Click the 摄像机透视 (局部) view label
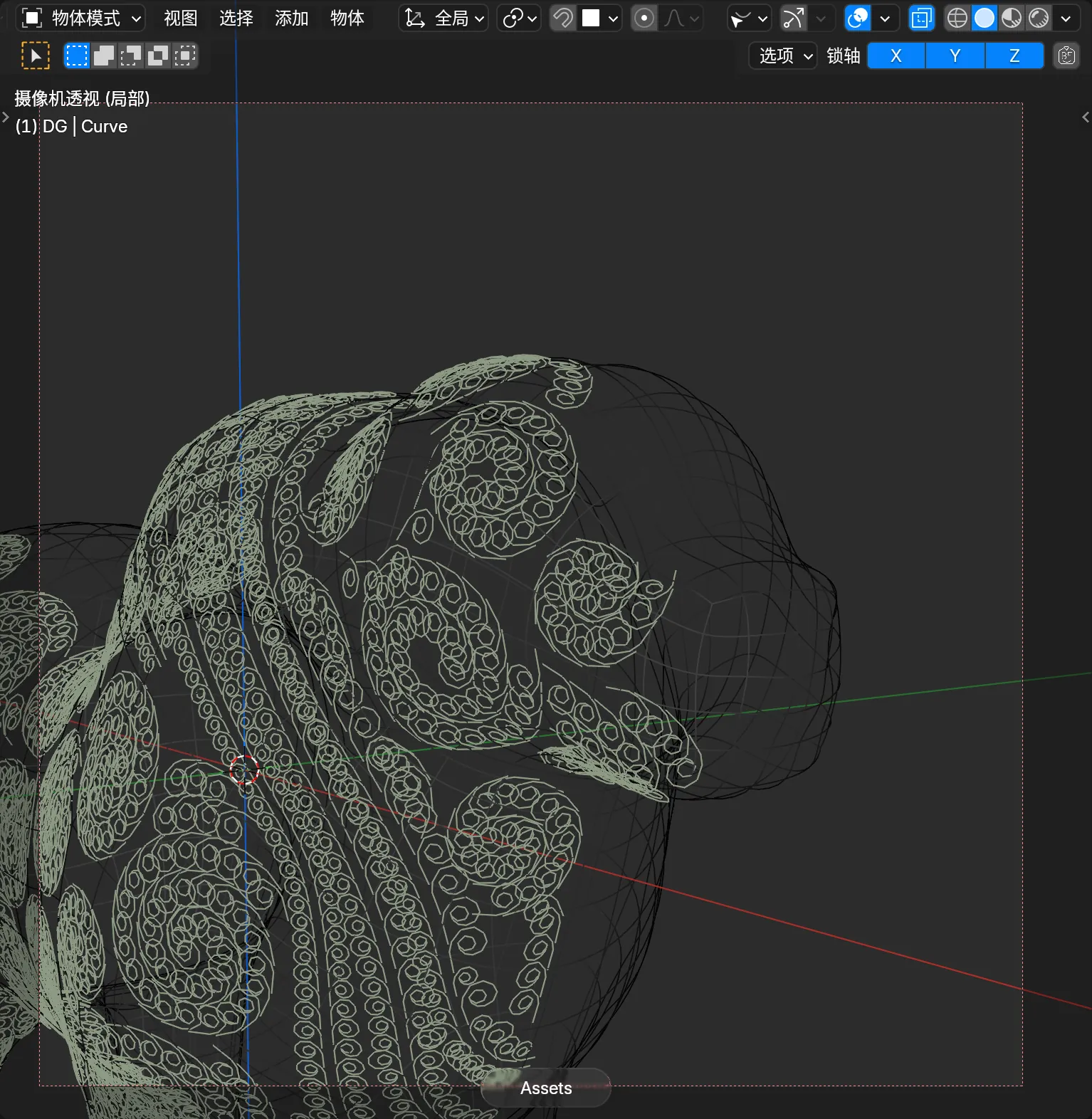1092x1119 pixels. point(82,98)
